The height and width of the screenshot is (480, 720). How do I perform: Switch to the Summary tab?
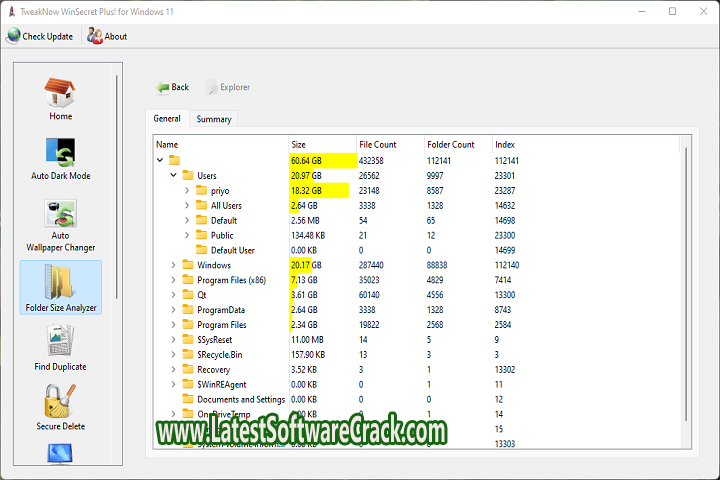point(214,119)
